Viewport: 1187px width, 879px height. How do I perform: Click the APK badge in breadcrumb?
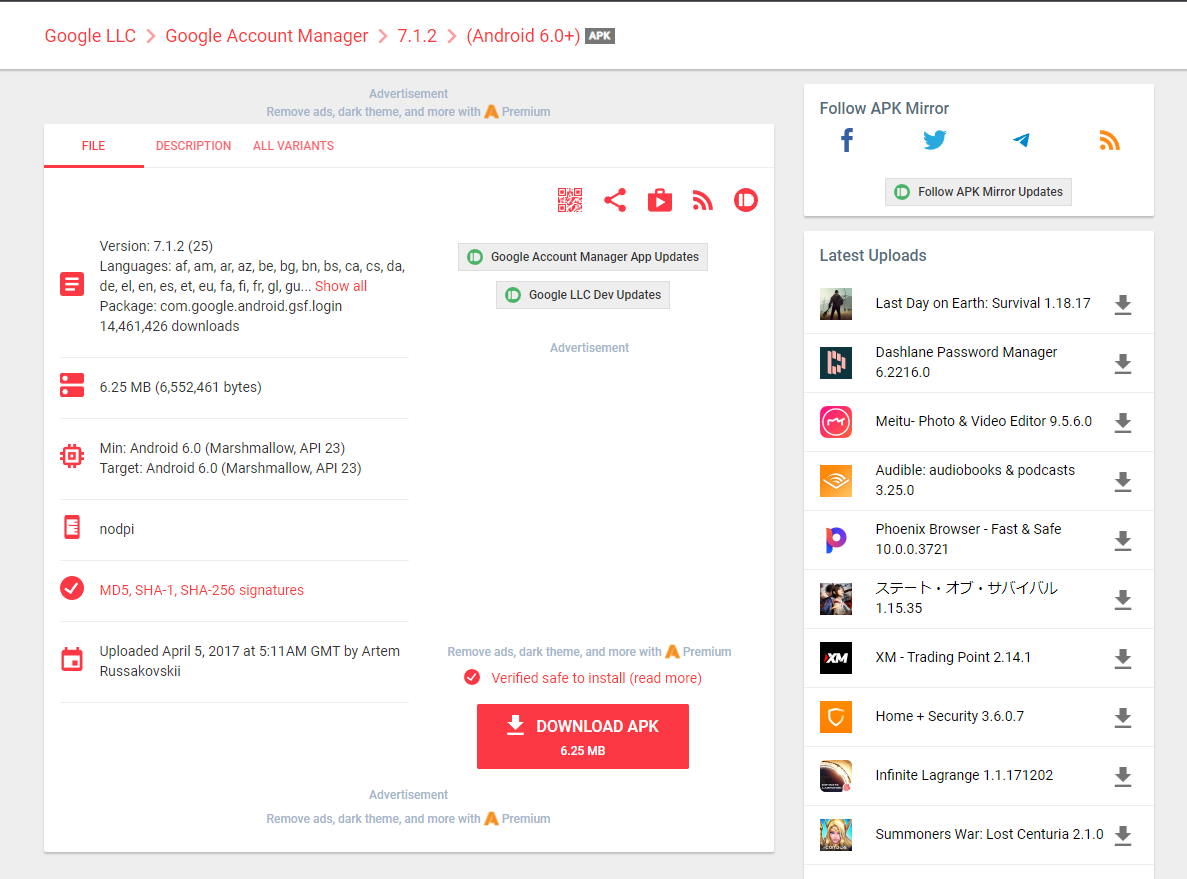(x=600, y=36)
